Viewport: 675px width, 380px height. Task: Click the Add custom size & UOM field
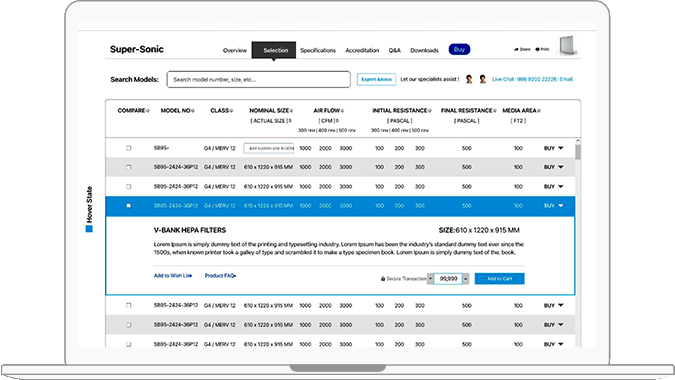269,148
